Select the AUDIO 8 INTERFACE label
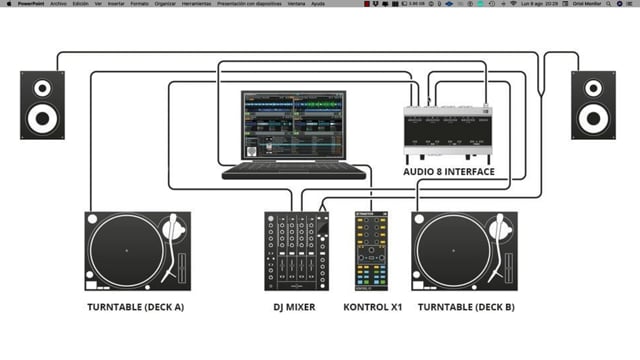The width and height of the screenshot is (640, 360). click(x=449, y=172)
